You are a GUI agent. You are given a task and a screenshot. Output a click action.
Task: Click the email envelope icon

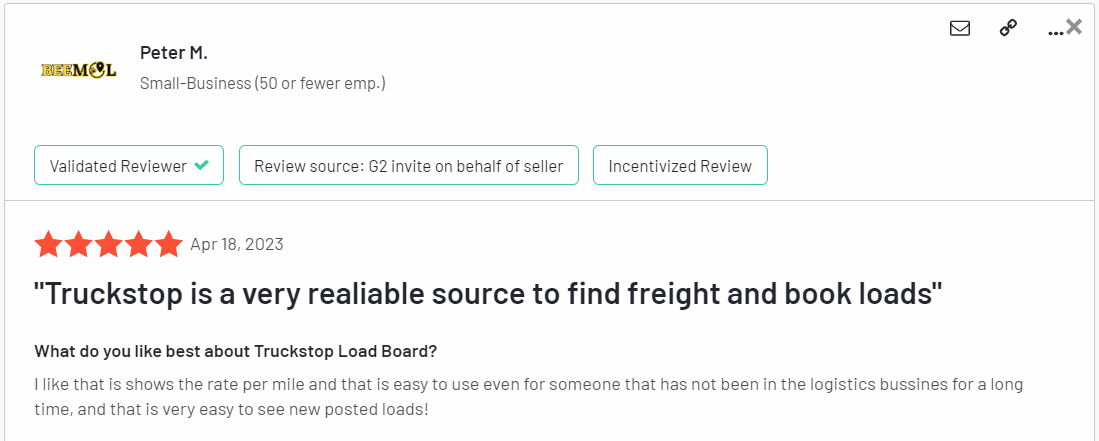point(960,29)
